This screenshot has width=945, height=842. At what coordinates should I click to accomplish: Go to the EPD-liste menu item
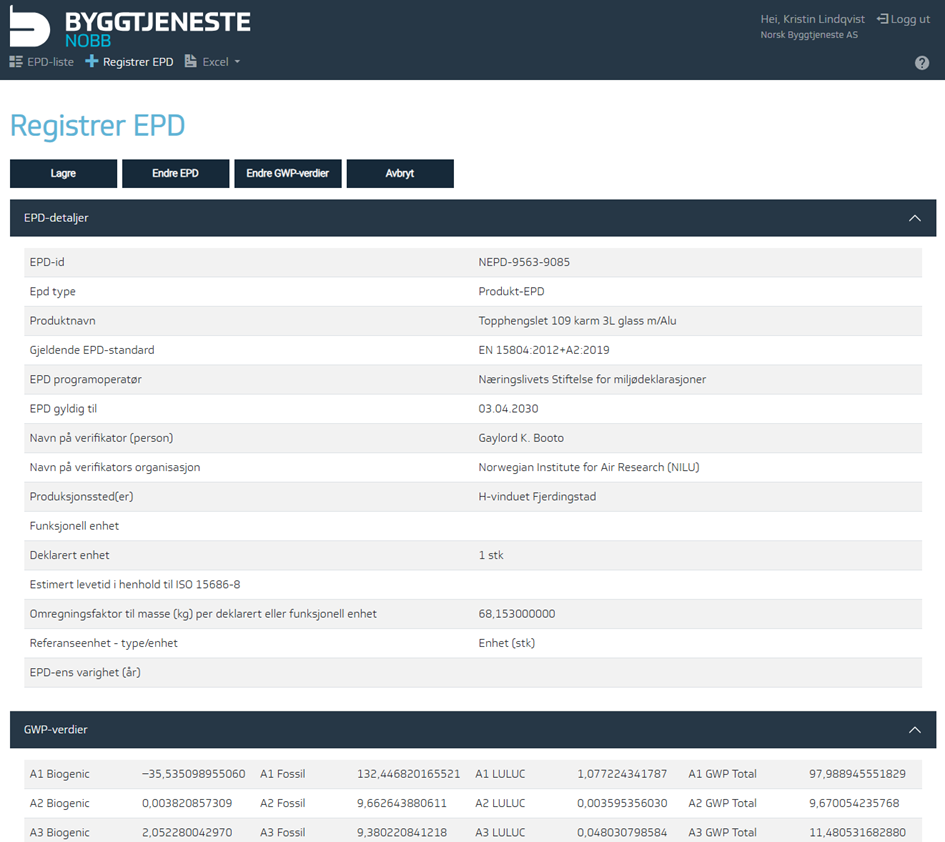point(50,62)
